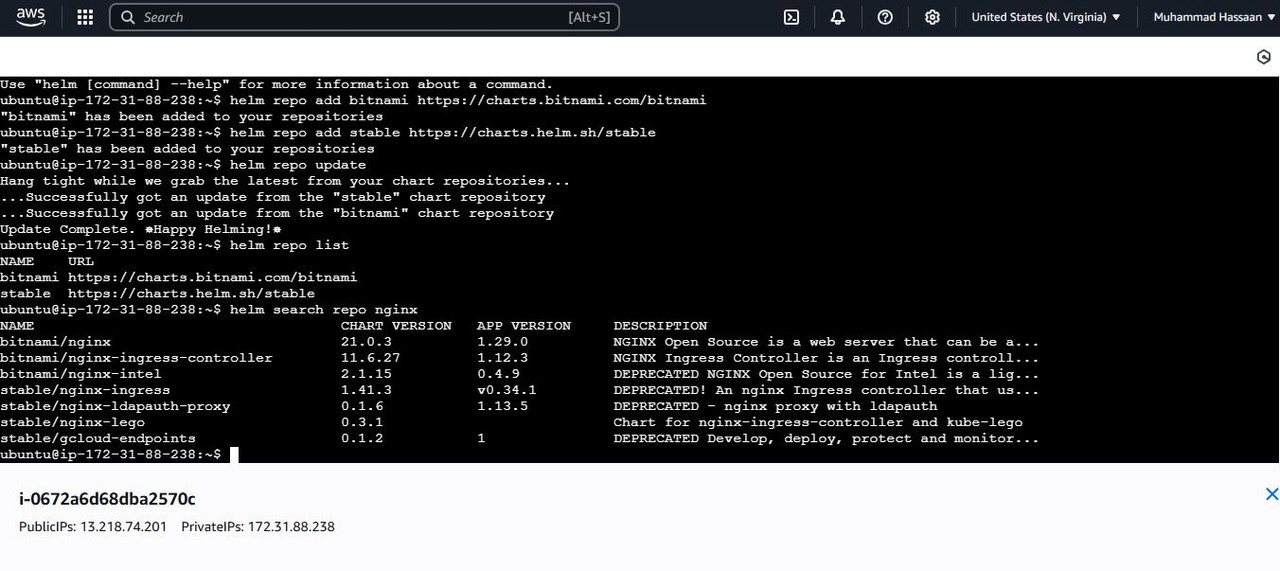1280x571 pixels.
Task: Click the [Alt+S] shortcut hint in search
Action: coord(589,17)
